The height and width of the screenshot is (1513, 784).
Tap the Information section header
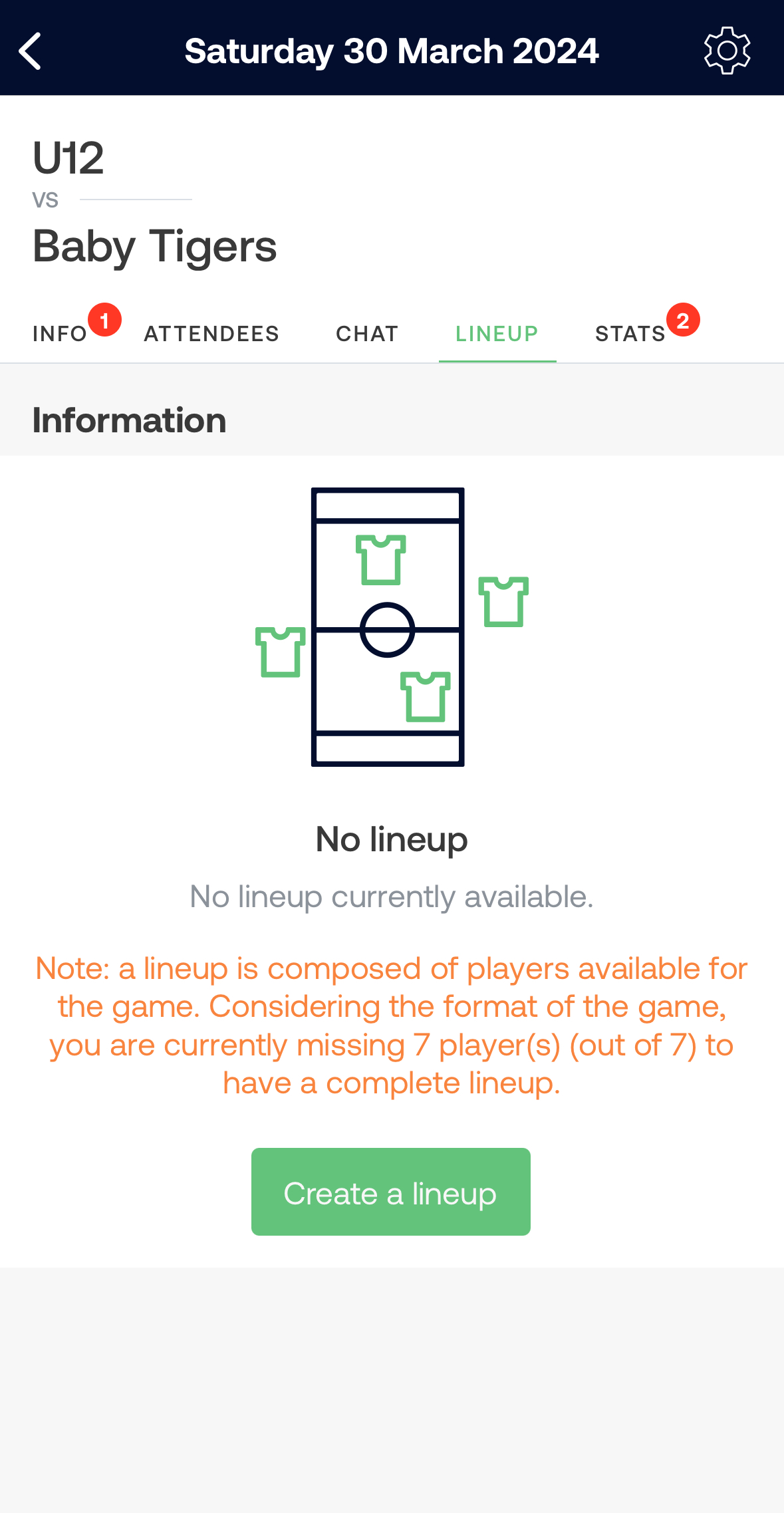(x=130, y=420)
